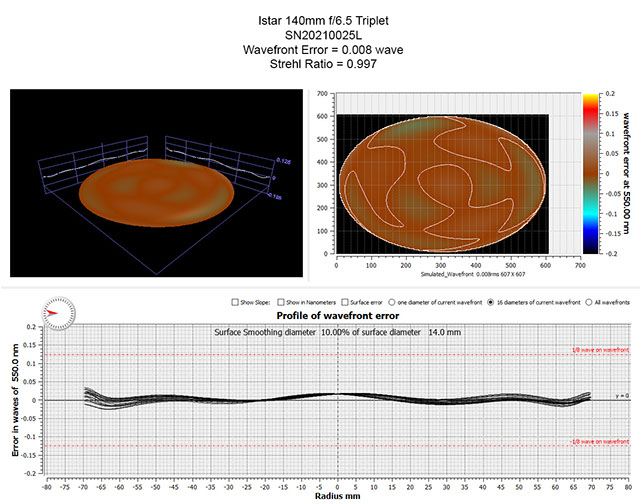Click the Strehl Ratio = 0.997 text
Viewport: 640px width, 504px height.
click(320, 64)
